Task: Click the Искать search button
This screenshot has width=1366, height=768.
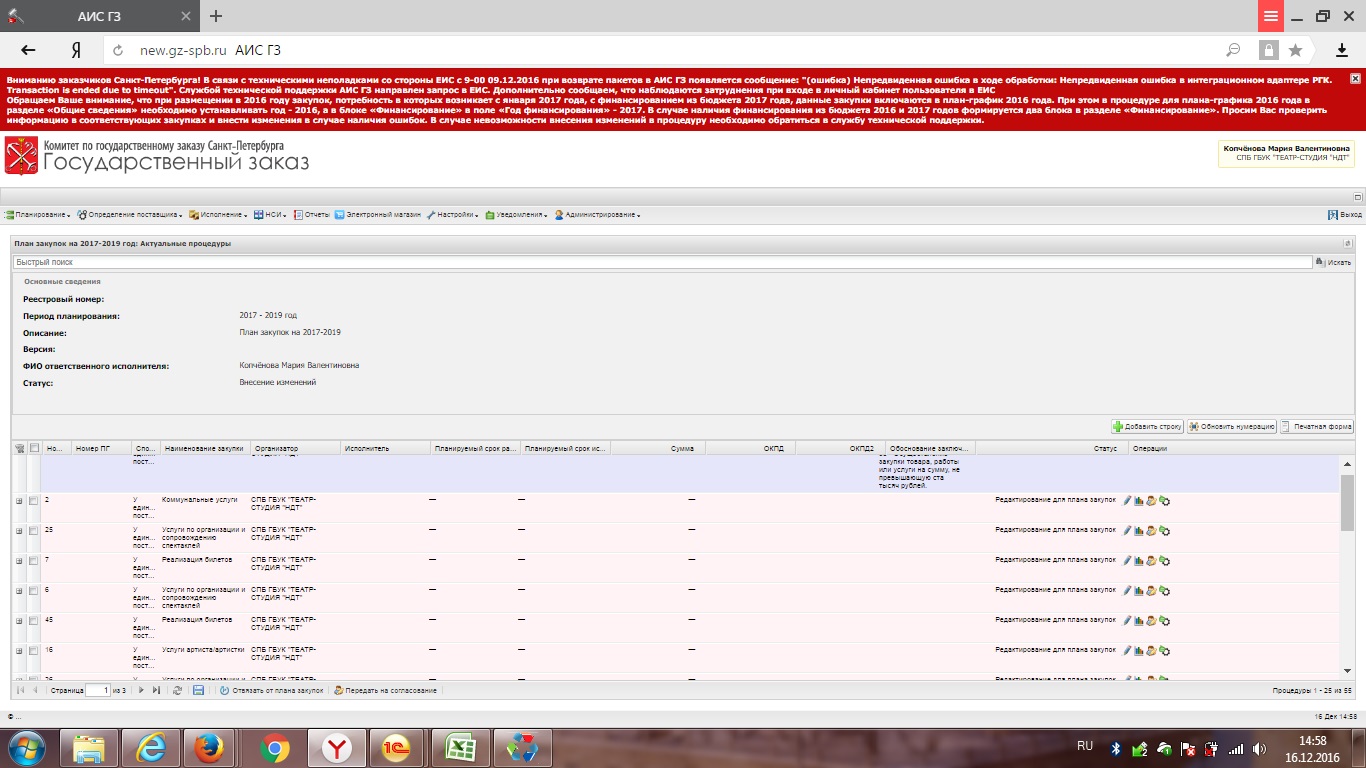Action: coord(1335,262)
